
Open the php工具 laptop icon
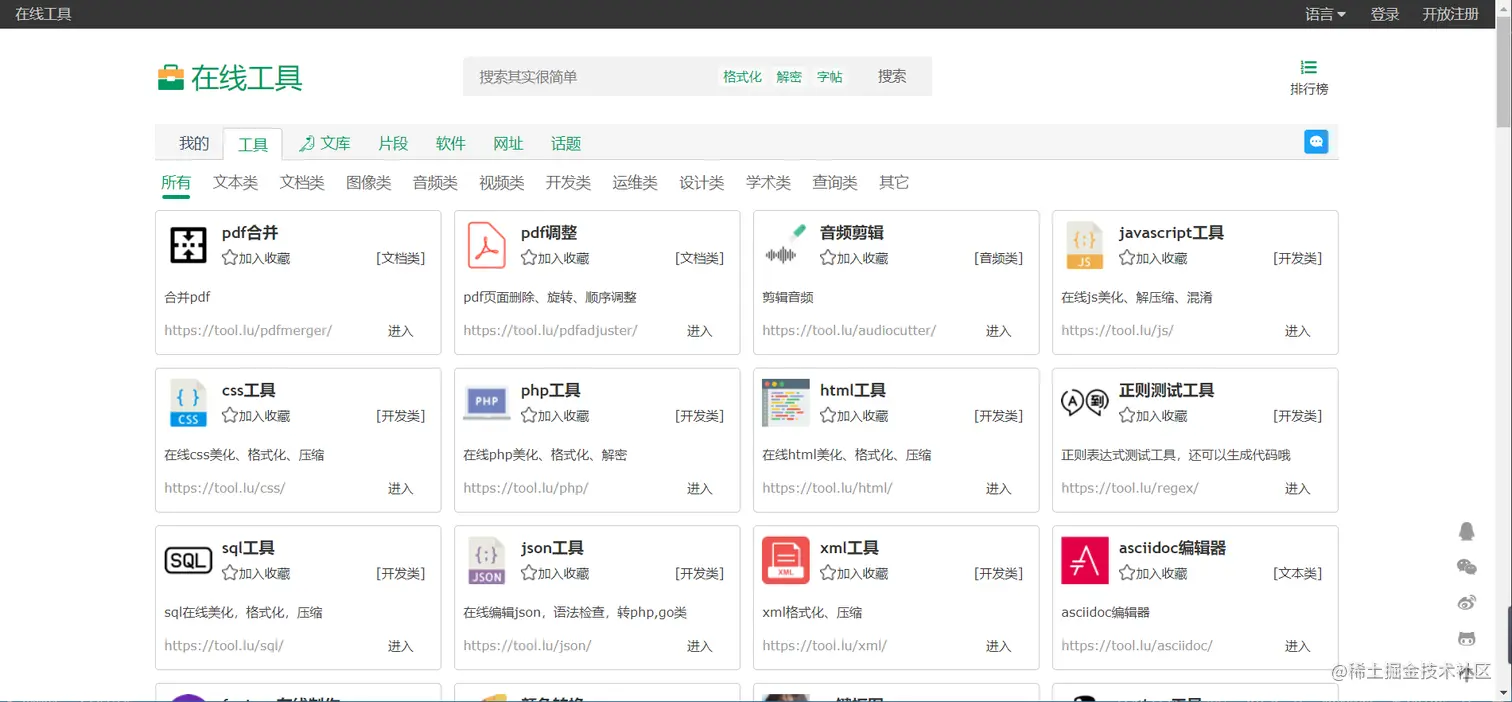[x=487, y=403]
